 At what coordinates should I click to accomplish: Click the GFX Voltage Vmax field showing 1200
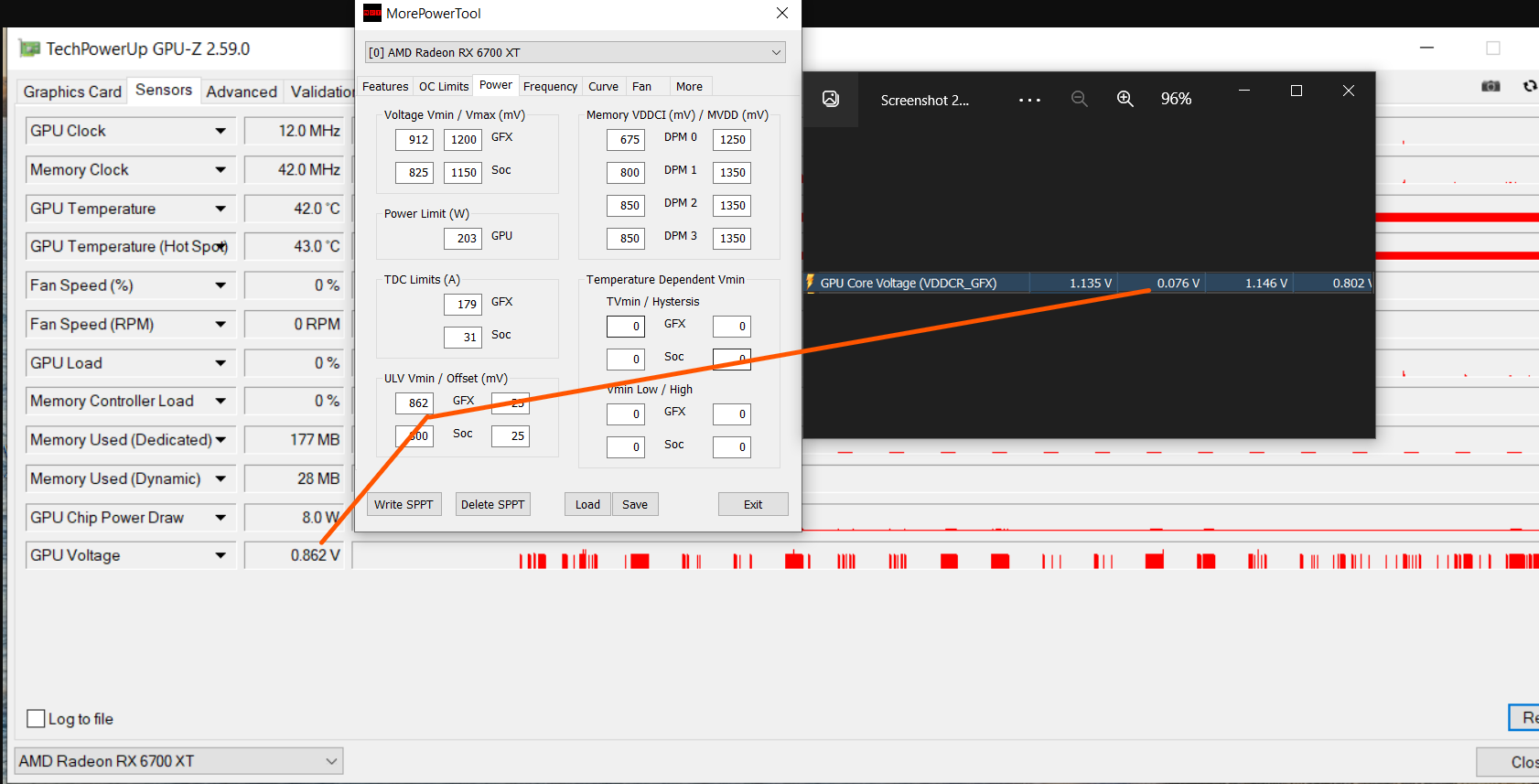463,139
